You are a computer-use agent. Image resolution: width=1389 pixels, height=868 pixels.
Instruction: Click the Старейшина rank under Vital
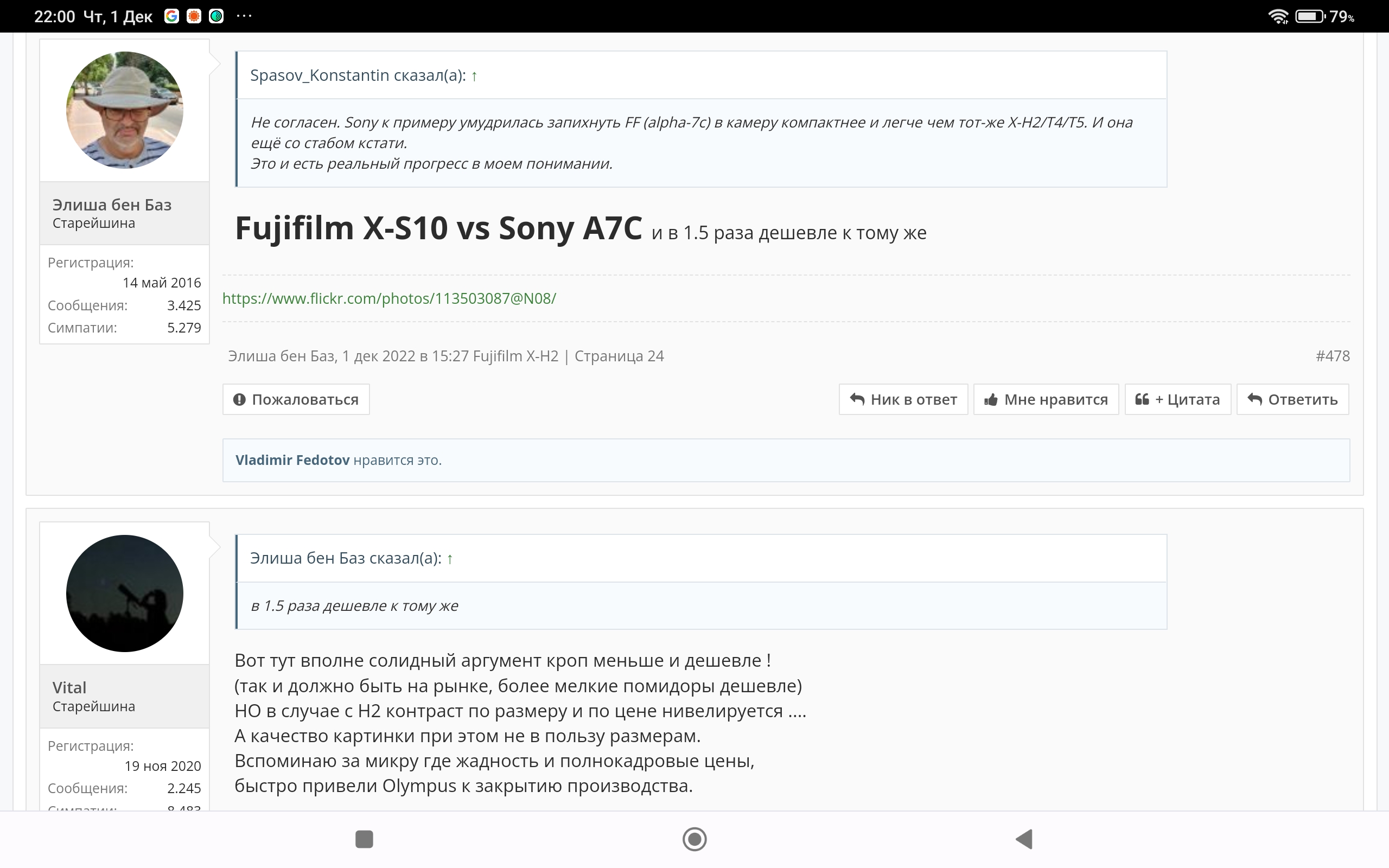pyautogui.click(x=93, y=707)
